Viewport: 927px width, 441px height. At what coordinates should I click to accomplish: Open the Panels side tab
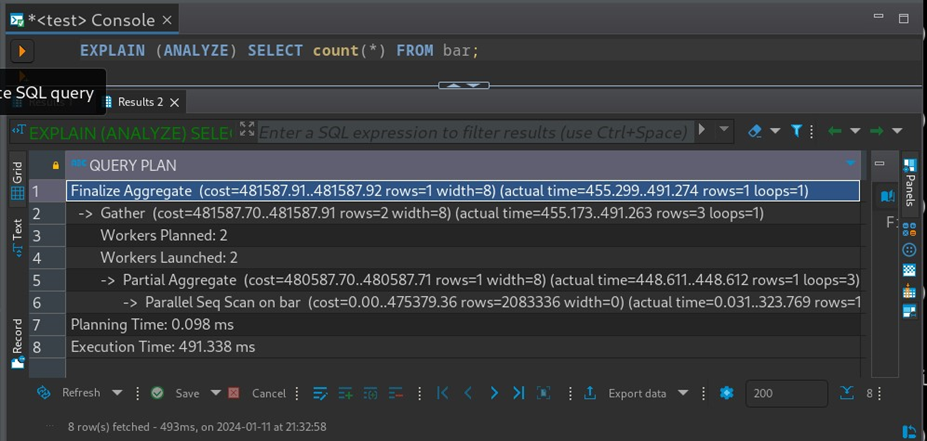[910, 183]
